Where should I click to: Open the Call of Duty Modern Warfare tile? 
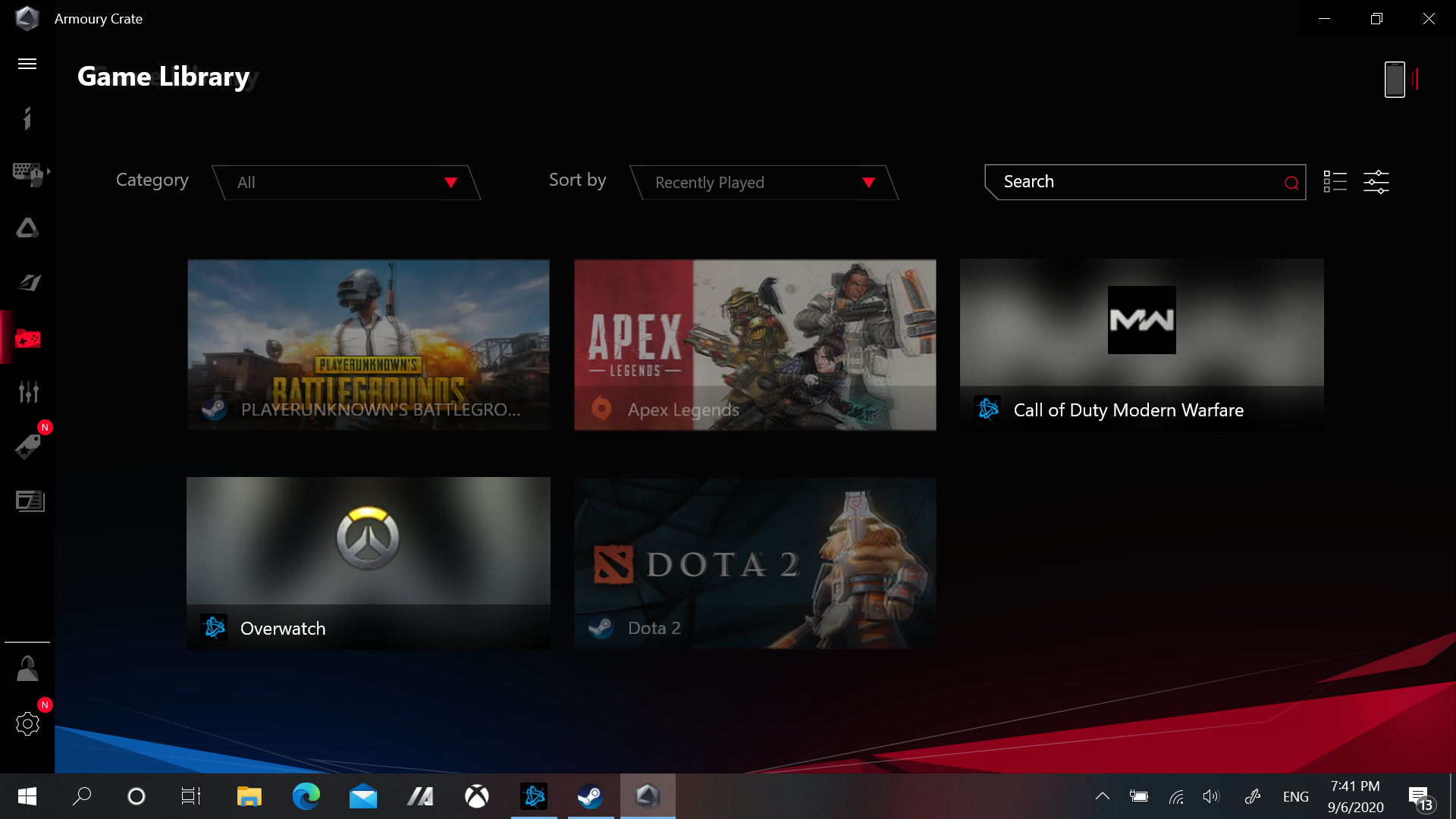pyautogui.click(x=1142, y=345)
